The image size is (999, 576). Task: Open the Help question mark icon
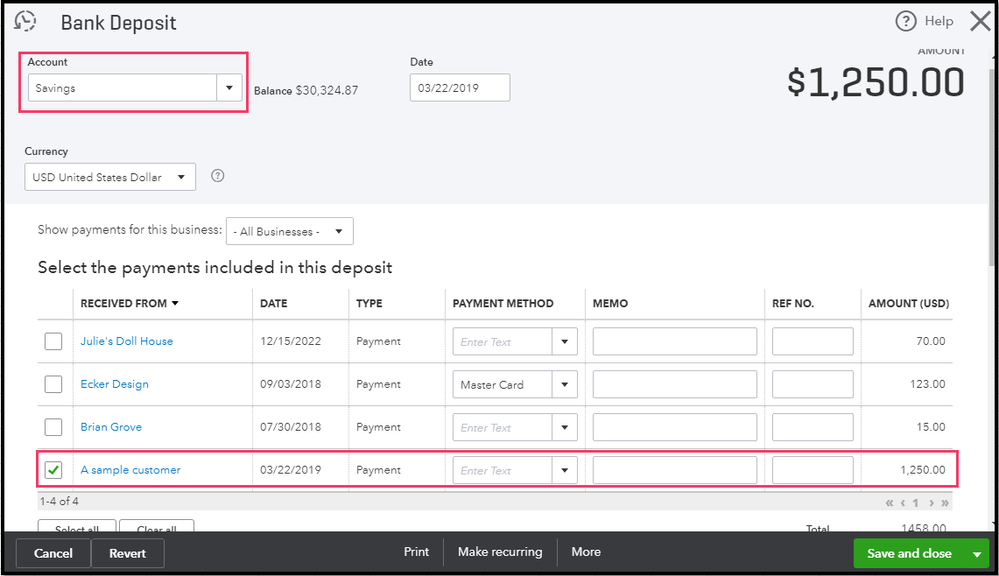pos(905,21)
